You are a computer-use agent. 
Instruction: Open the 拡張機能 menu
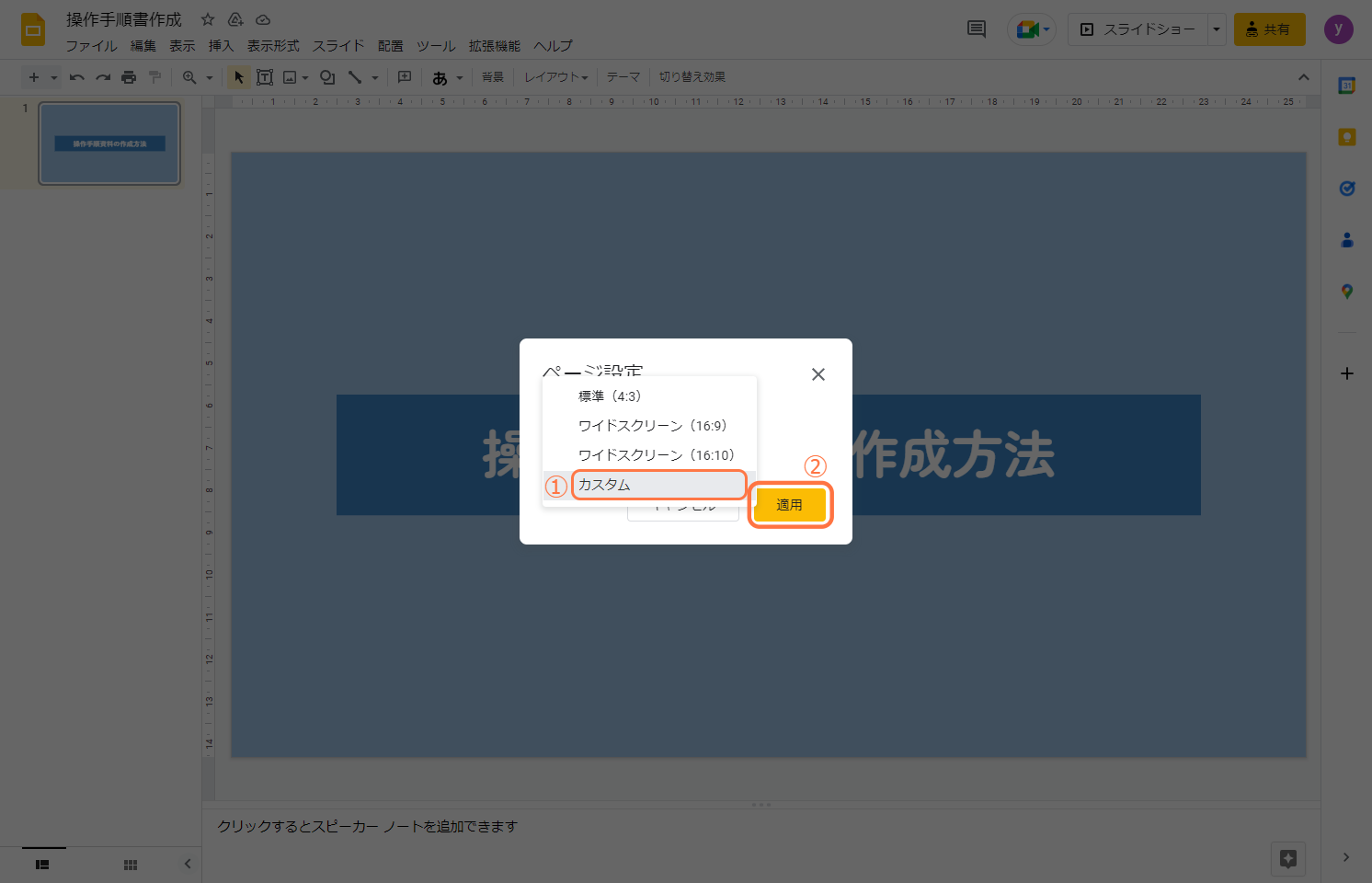495,46
